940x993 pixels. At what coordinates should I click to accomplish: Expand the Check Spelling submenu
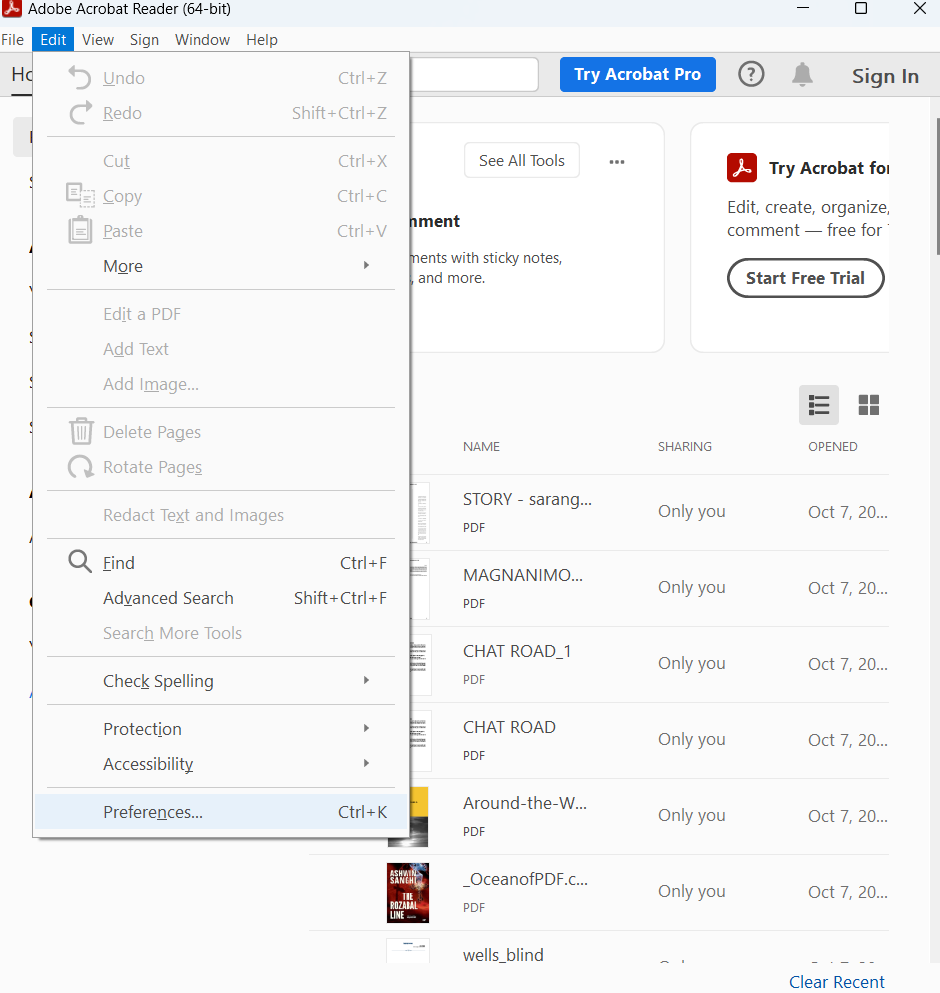220,681
